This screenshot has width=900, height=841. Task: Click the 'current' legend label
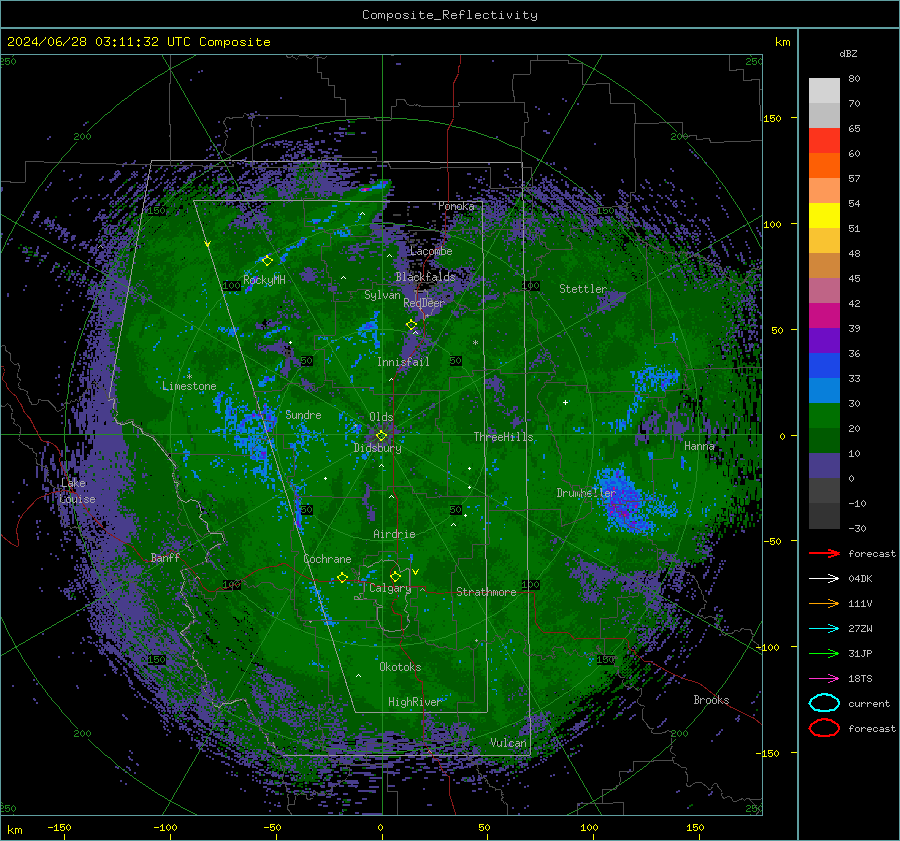coord(869,703)
